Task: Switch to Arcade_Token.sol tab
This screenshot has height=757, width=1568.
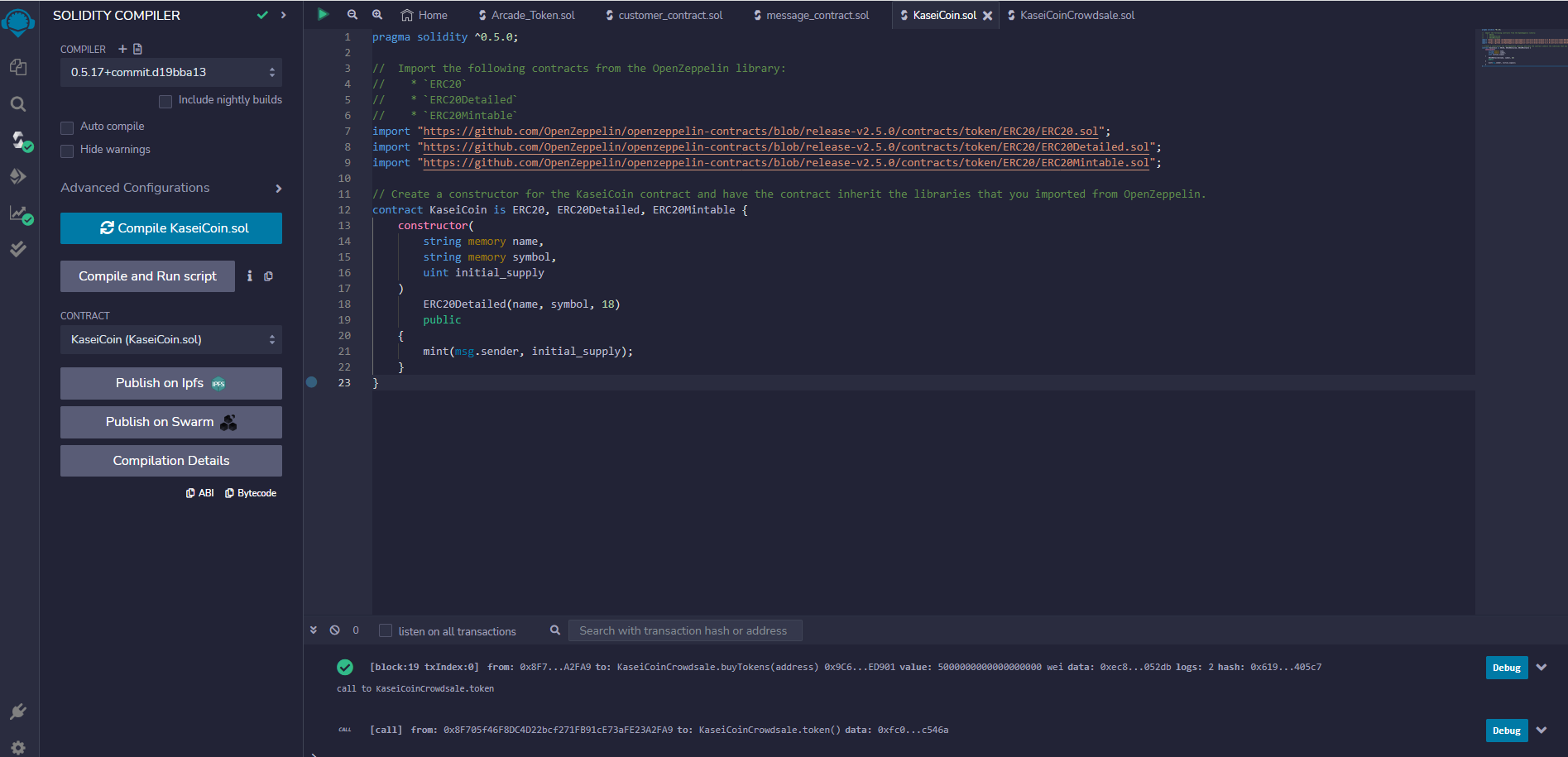Action: tap(527, 15)
